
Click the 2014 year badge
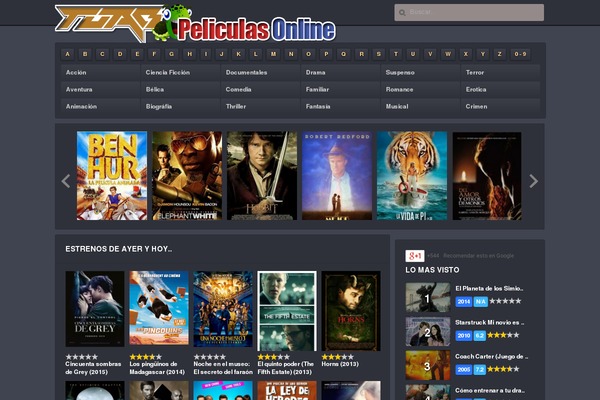(463, 302)
